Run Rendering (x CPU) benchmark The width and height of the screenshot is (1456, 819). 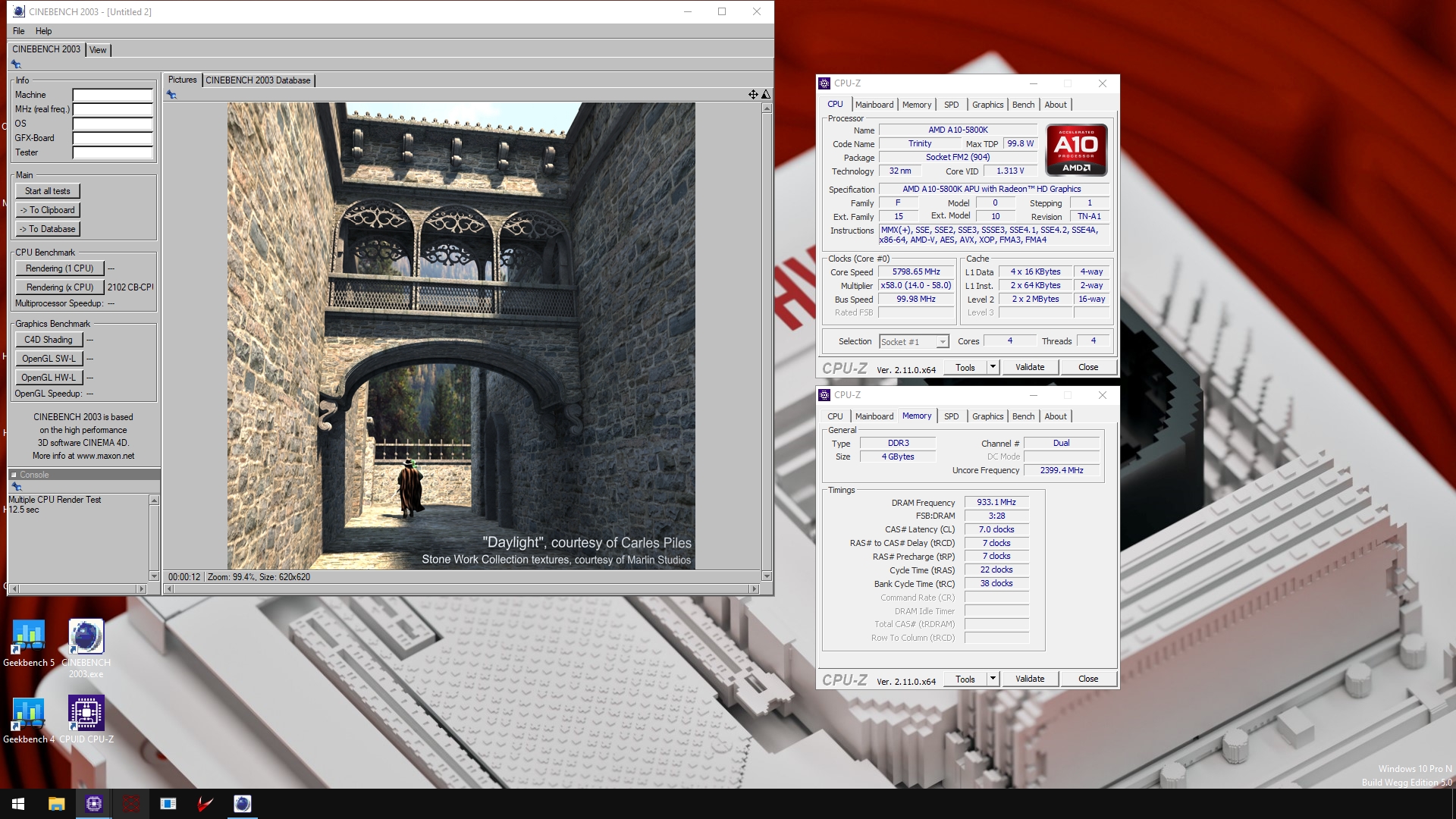[60, 287]
